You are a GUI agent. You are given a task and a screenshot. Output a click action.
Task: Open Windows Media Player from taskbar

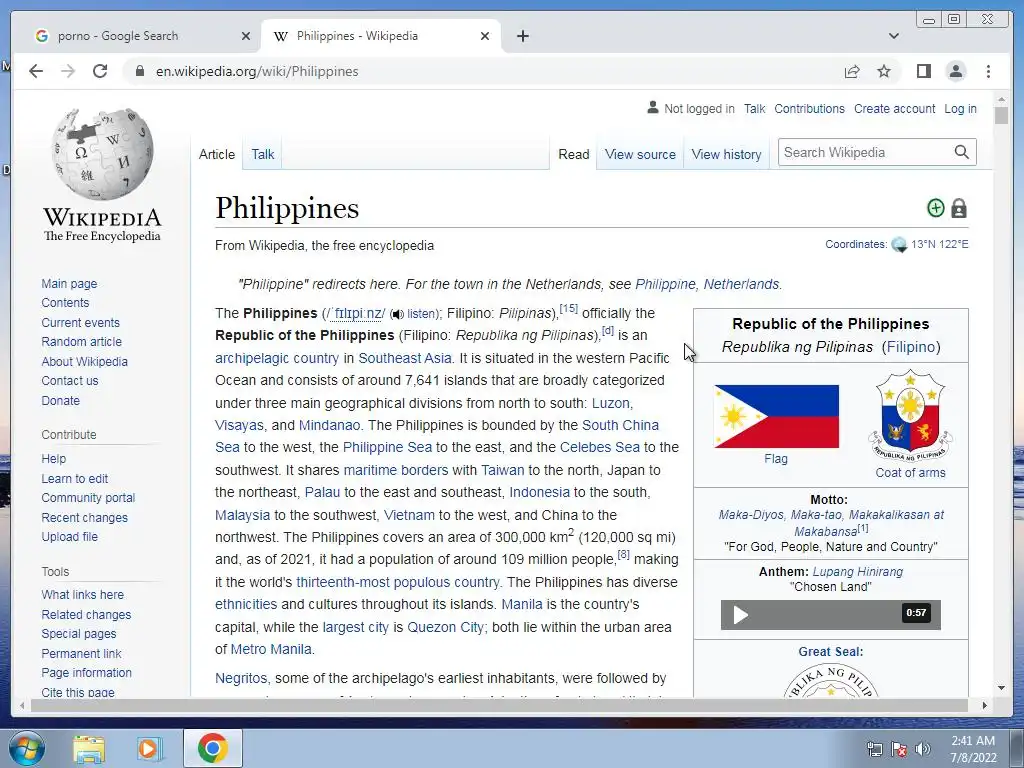click(149, 748)
